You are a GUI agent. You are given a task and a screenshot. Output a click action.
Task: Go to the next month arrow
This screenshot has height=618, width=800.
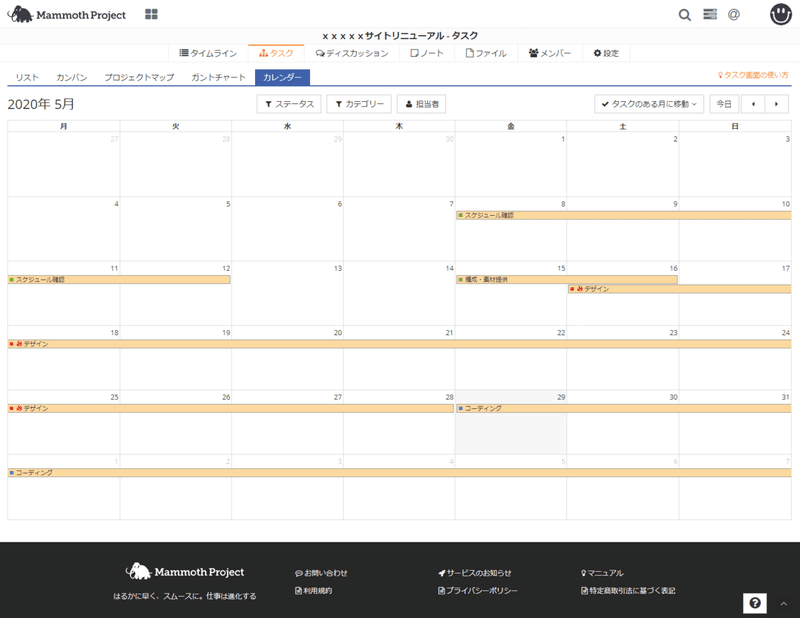click(x=777, y=104)
